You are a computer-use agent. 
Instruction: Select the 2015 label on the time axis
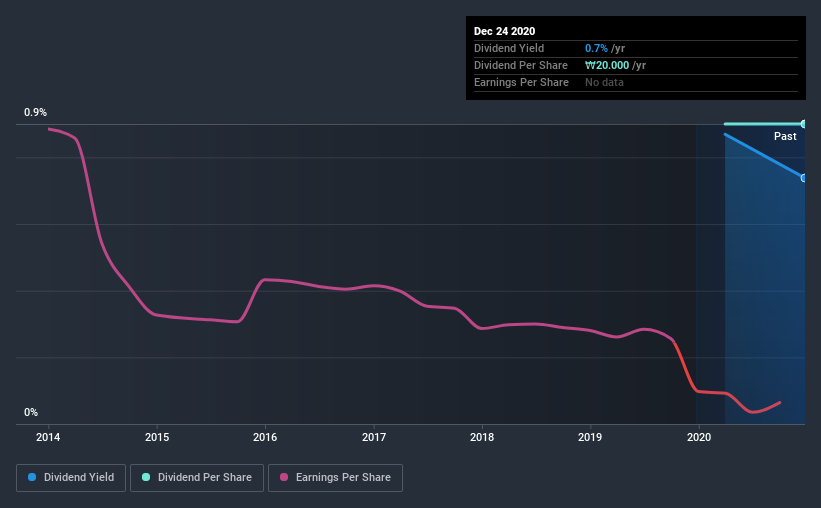(x=157, y=437)
